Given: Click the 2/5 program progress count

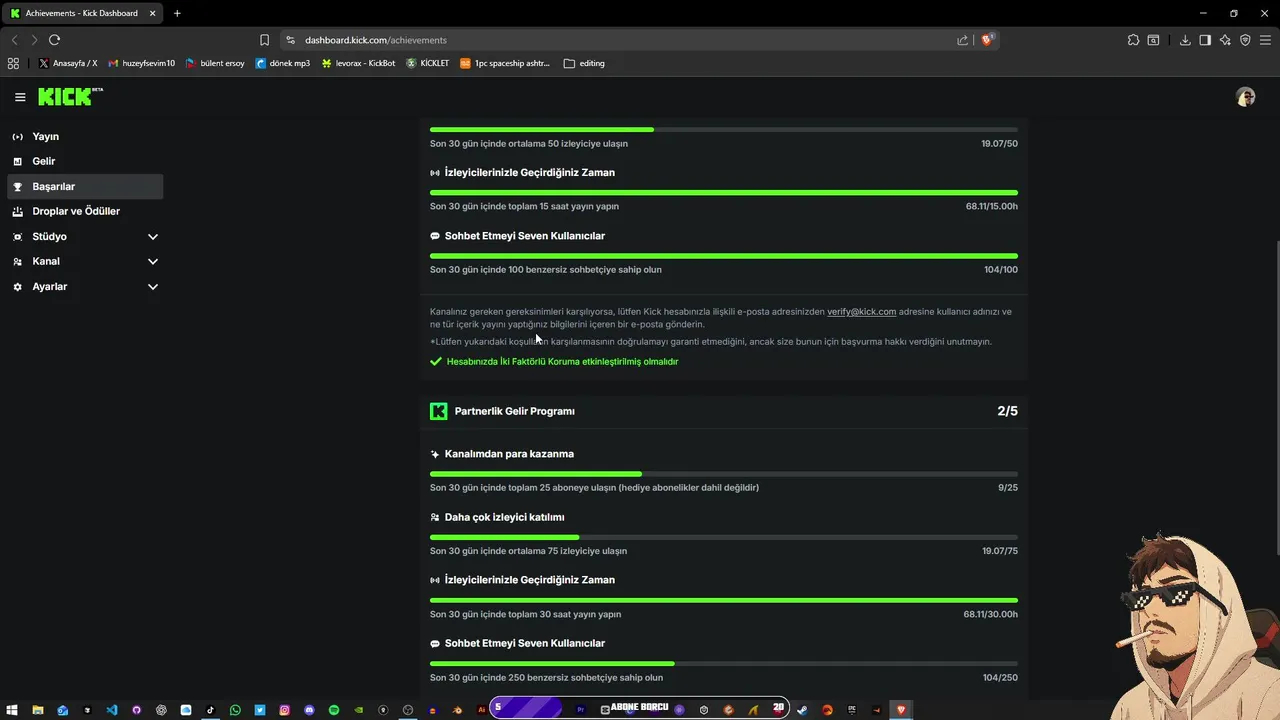Looking at the screenshot, I should tap(1007, 411).
